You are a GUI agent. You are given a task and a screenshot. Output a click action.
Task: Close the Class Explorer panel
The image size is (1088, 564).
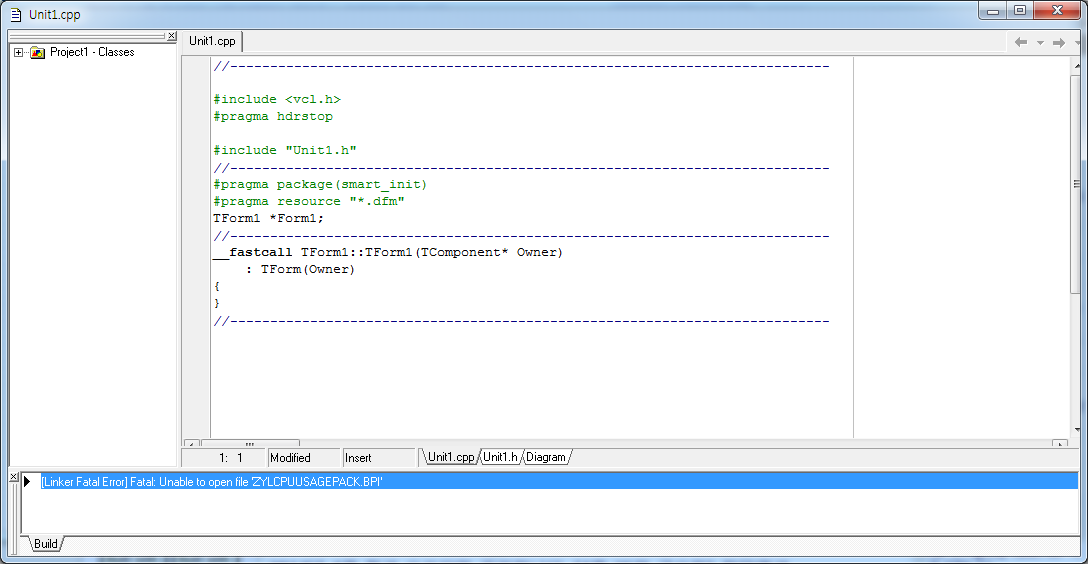171,36
